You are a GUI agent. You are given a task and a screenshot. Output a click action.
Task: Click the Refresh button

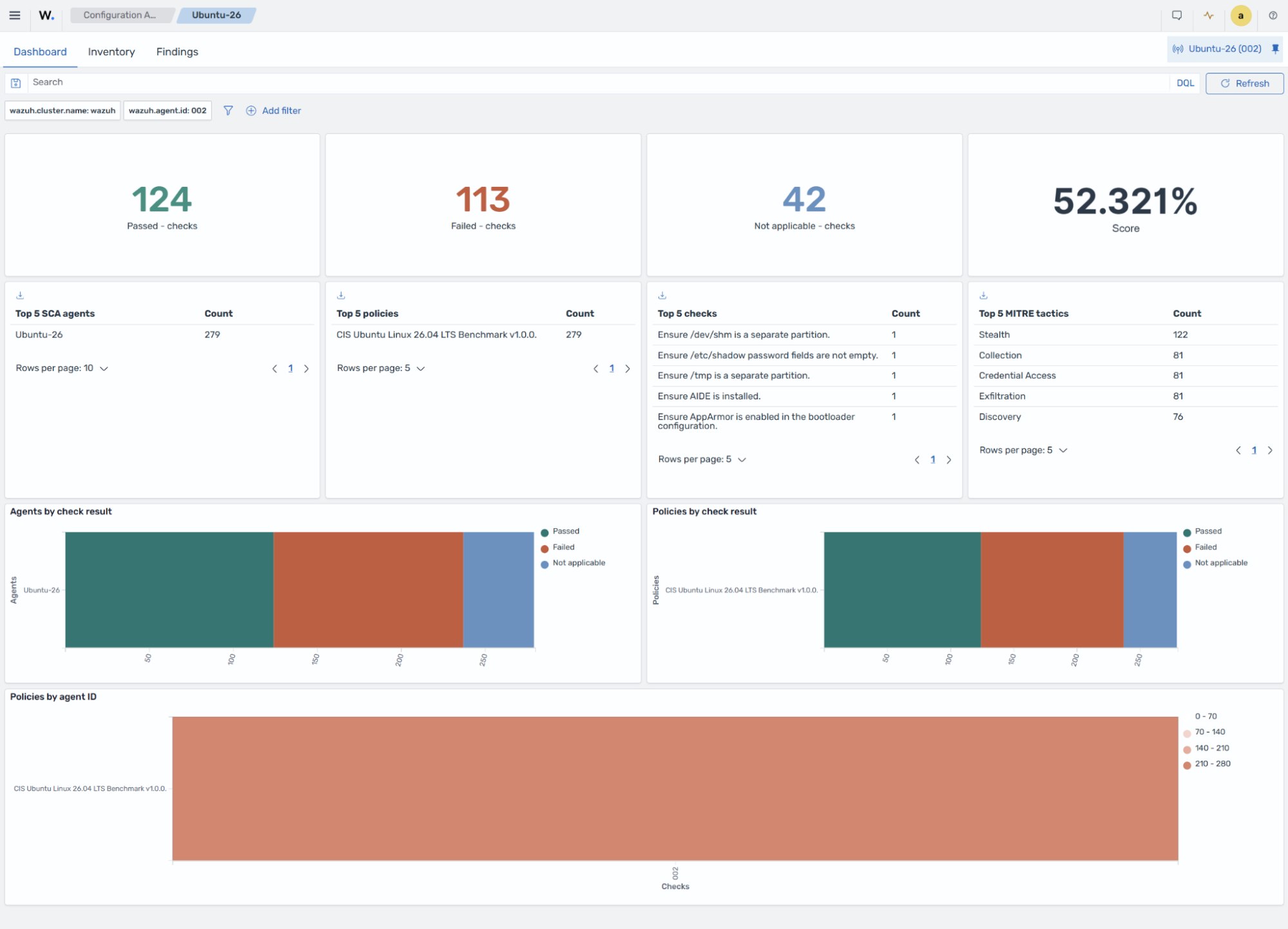point(1244,83)
